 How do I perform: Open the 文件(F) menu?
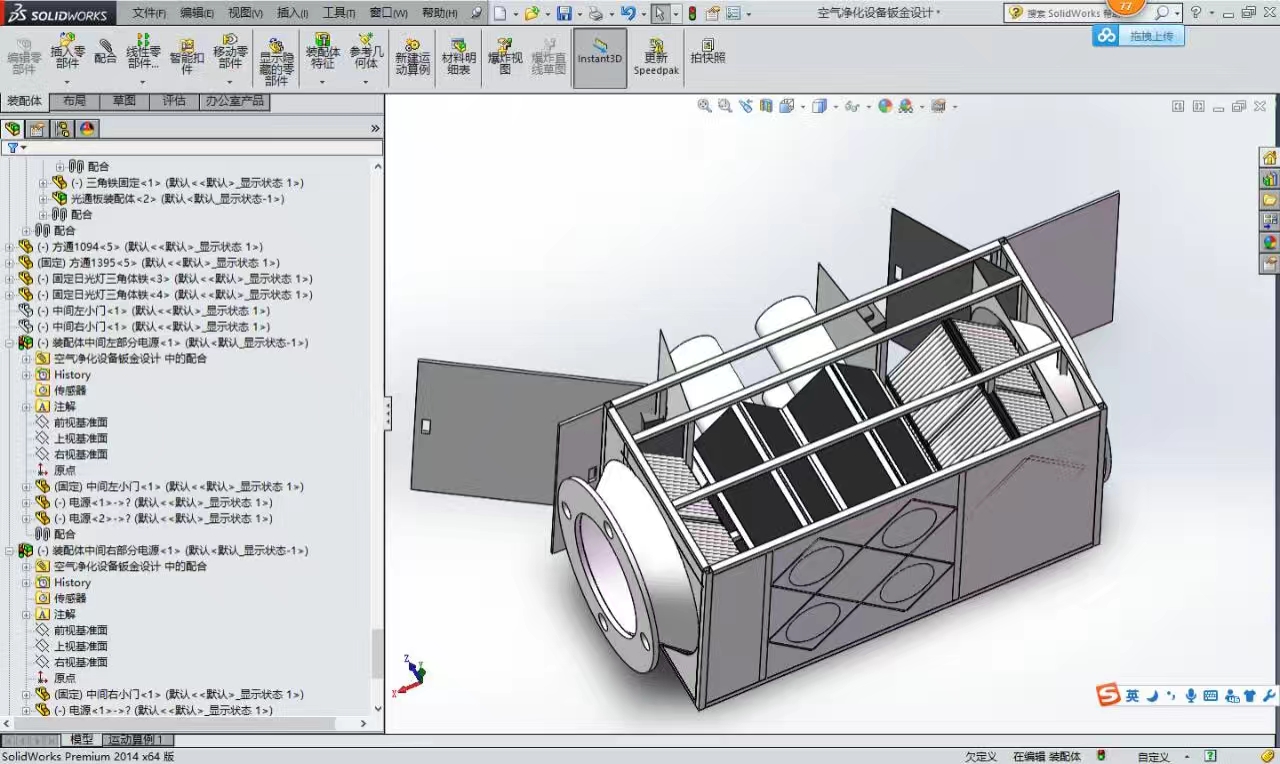tap(149, 13)
